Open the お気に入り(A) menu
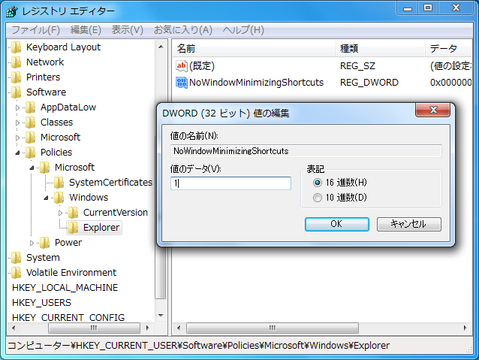This screenshot has width=479, height=360. (183, 30)
